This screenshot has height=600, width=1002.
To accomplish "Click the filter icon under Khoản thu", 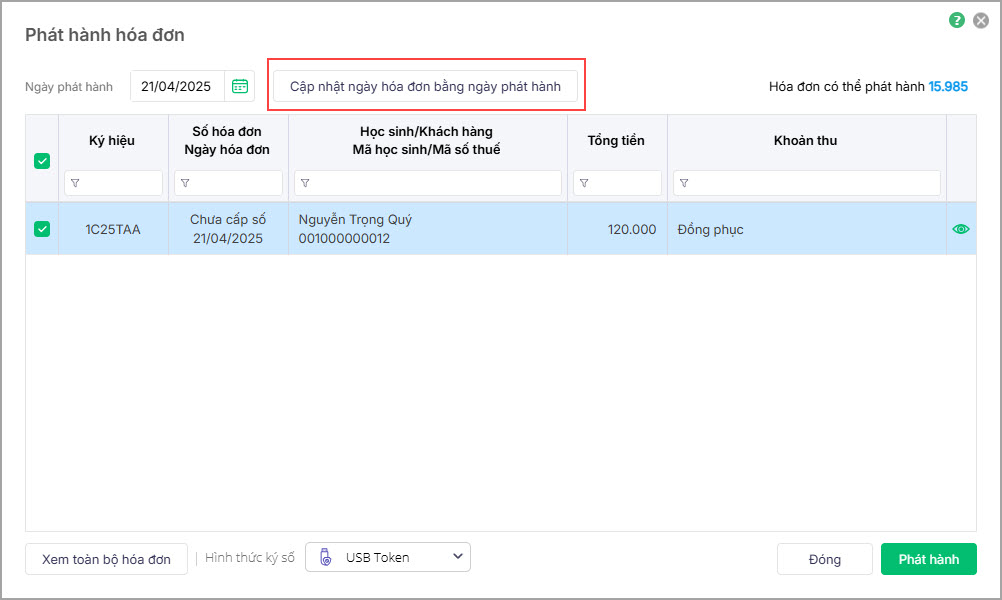I will (x=684, y=183).
